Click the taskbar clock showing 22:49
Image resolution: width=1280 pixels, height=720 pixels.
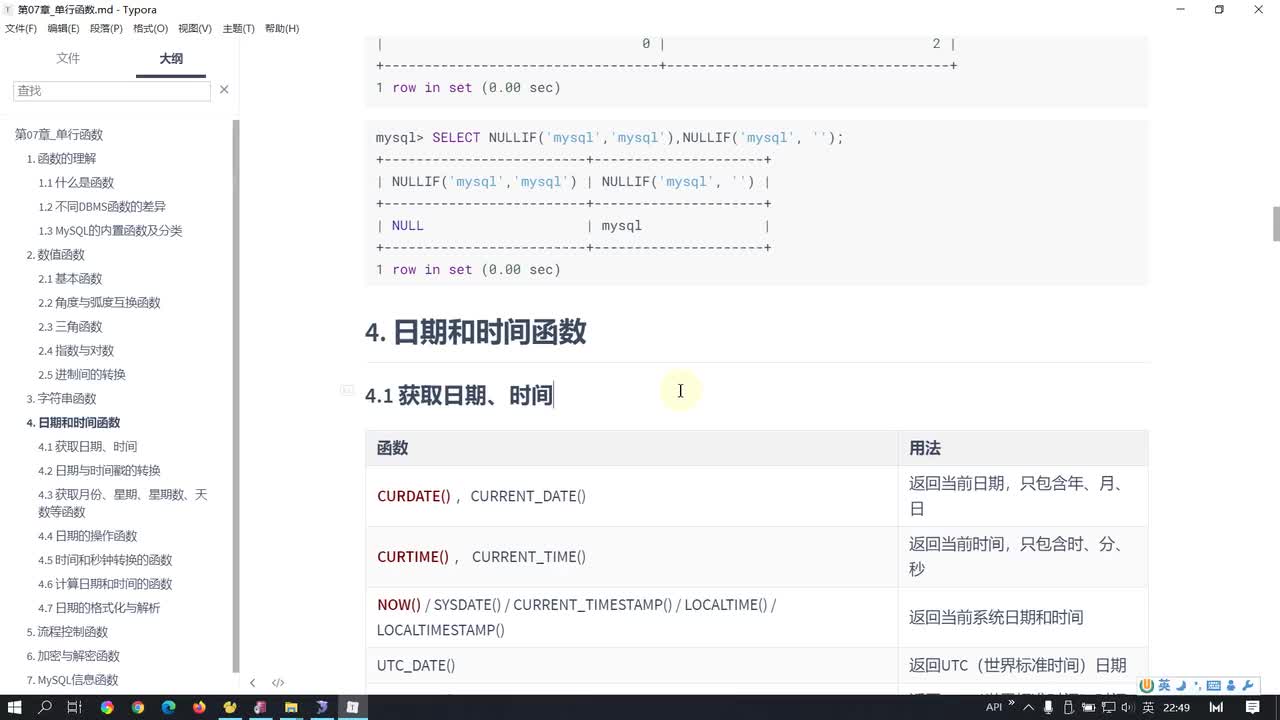point(1176,707)
